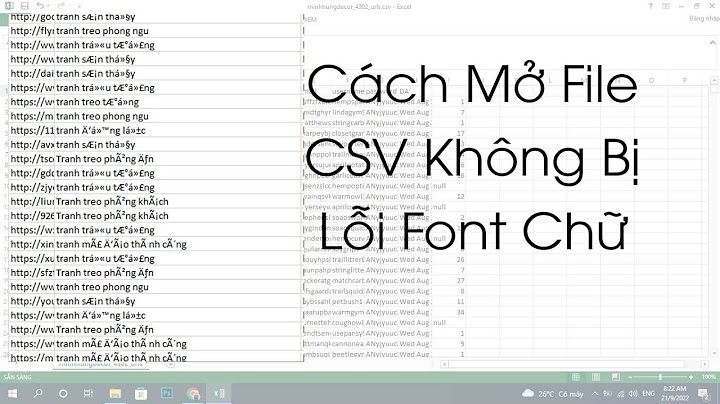Viewport: 720px width, 404px height.
Task: Click the petbush1 username cell
Action: click(x=348, y=302)
